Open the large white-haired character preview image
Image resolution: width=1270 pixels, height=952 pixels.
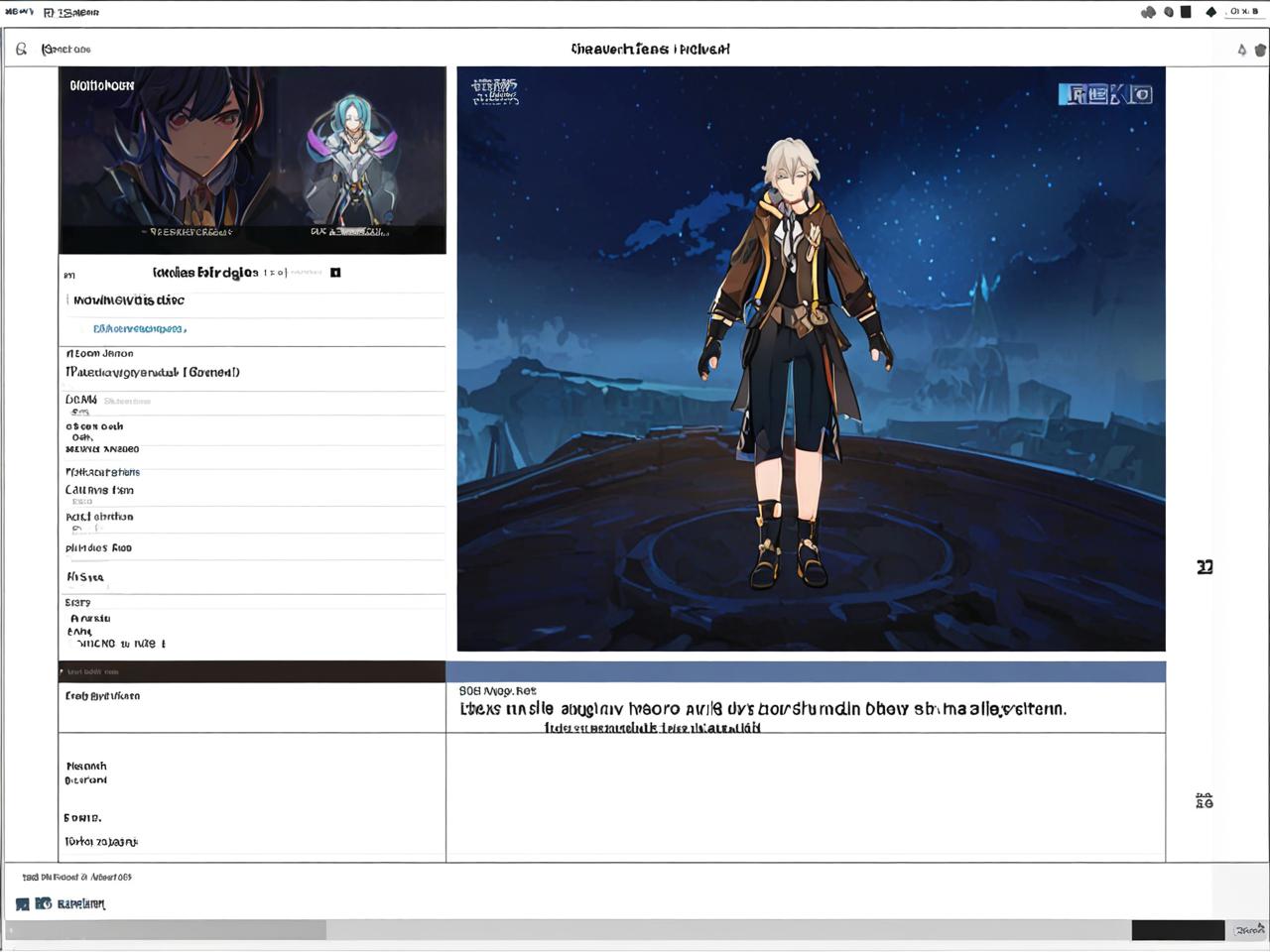pyautogui.click(x=811, y=358)
